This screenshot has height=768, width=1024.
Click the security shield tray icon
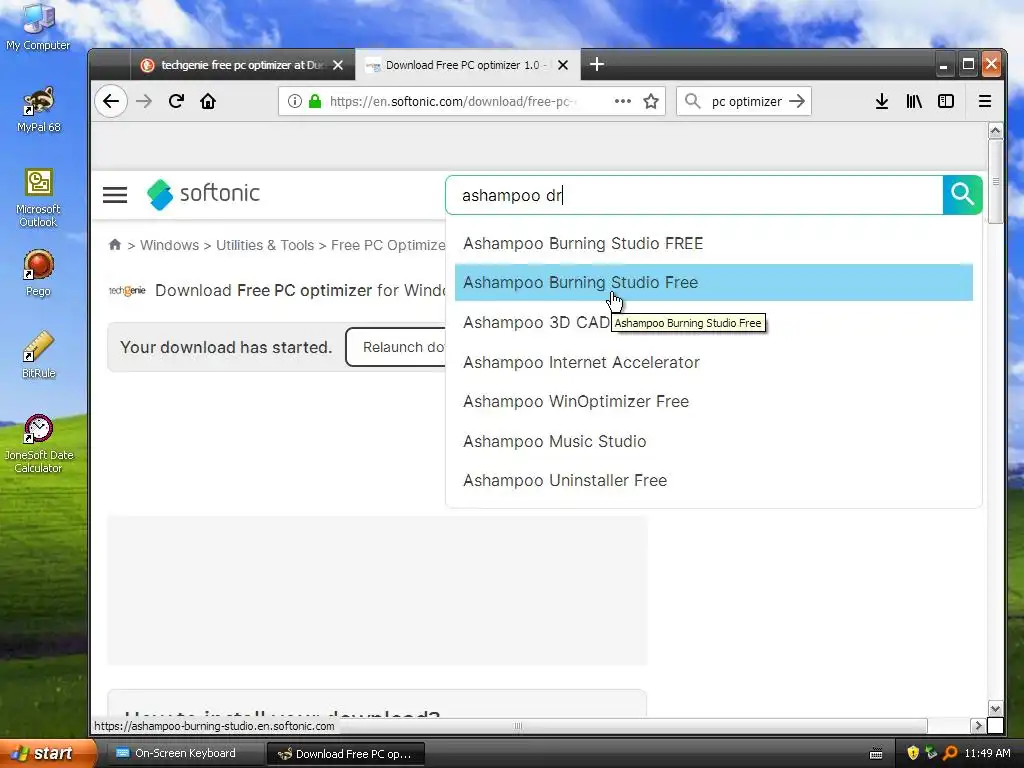click(x=913, y=754)
